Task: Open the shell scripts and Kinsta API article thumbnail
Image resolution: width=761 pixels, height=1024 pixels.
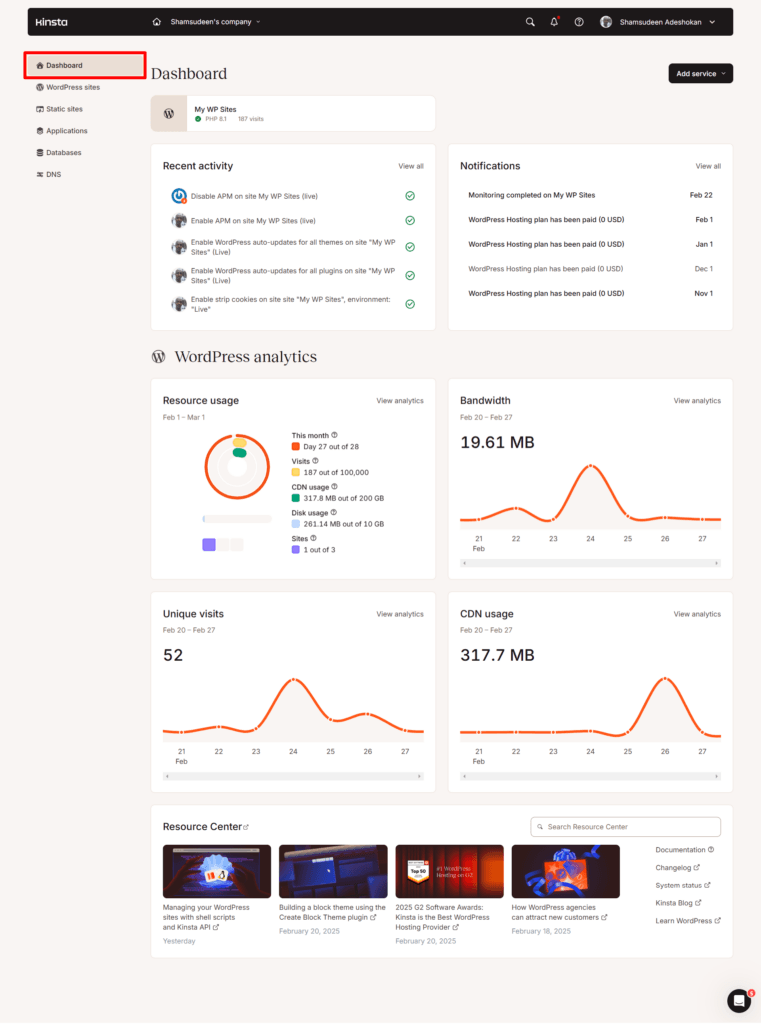Action: (x=217, y=872)
